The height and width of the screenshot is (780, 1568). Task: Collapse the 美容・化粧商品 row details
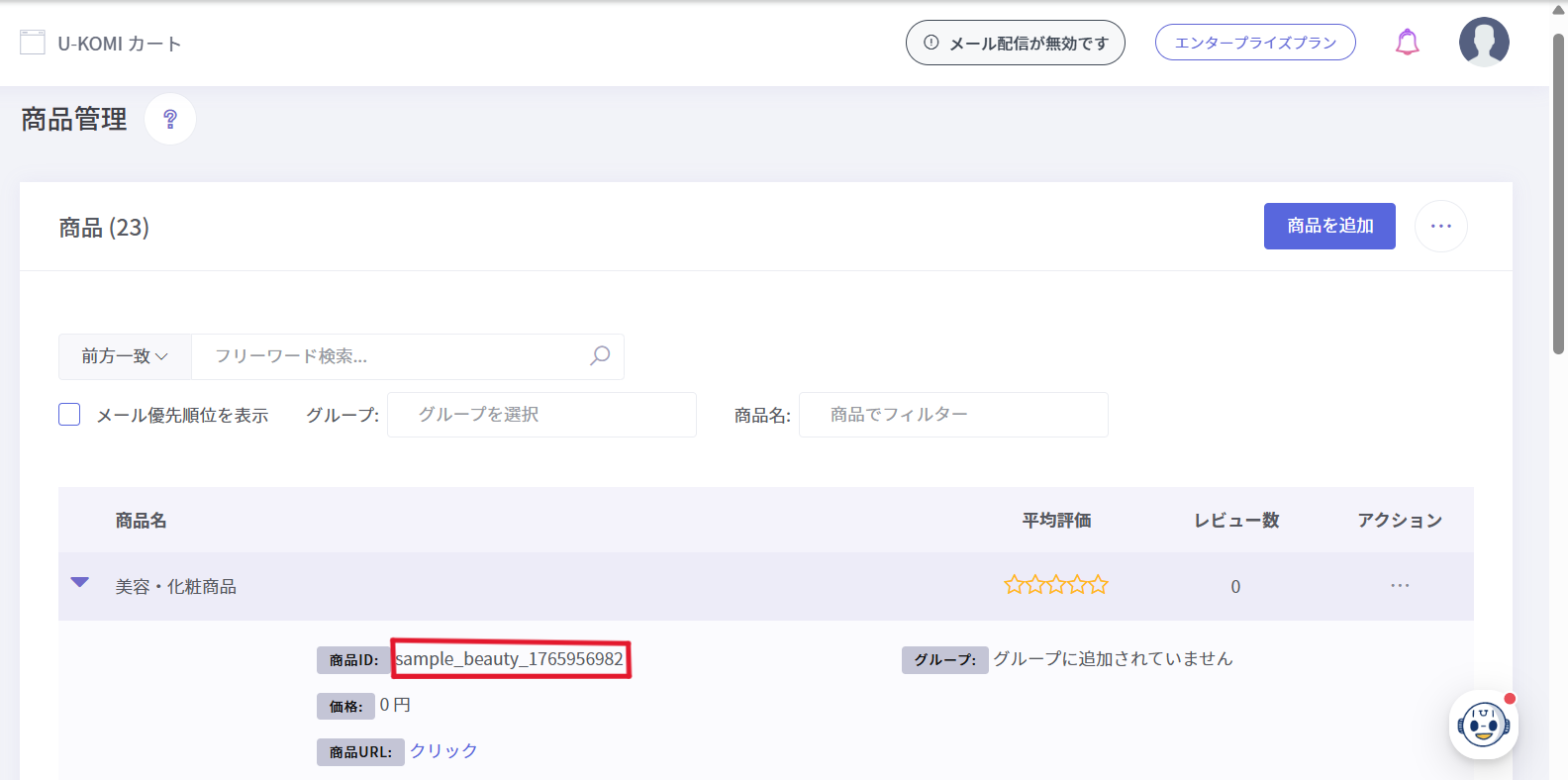click(80, 583)
